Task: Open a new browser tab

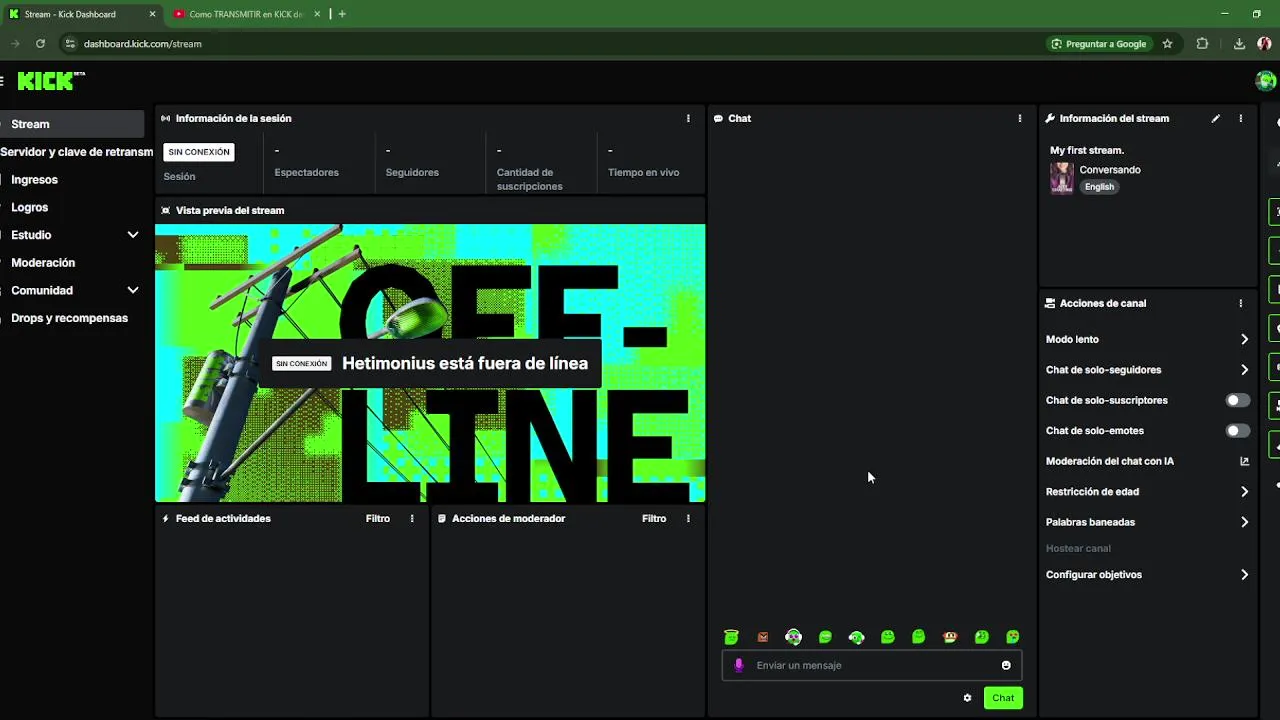Action: tap(342, 14)
